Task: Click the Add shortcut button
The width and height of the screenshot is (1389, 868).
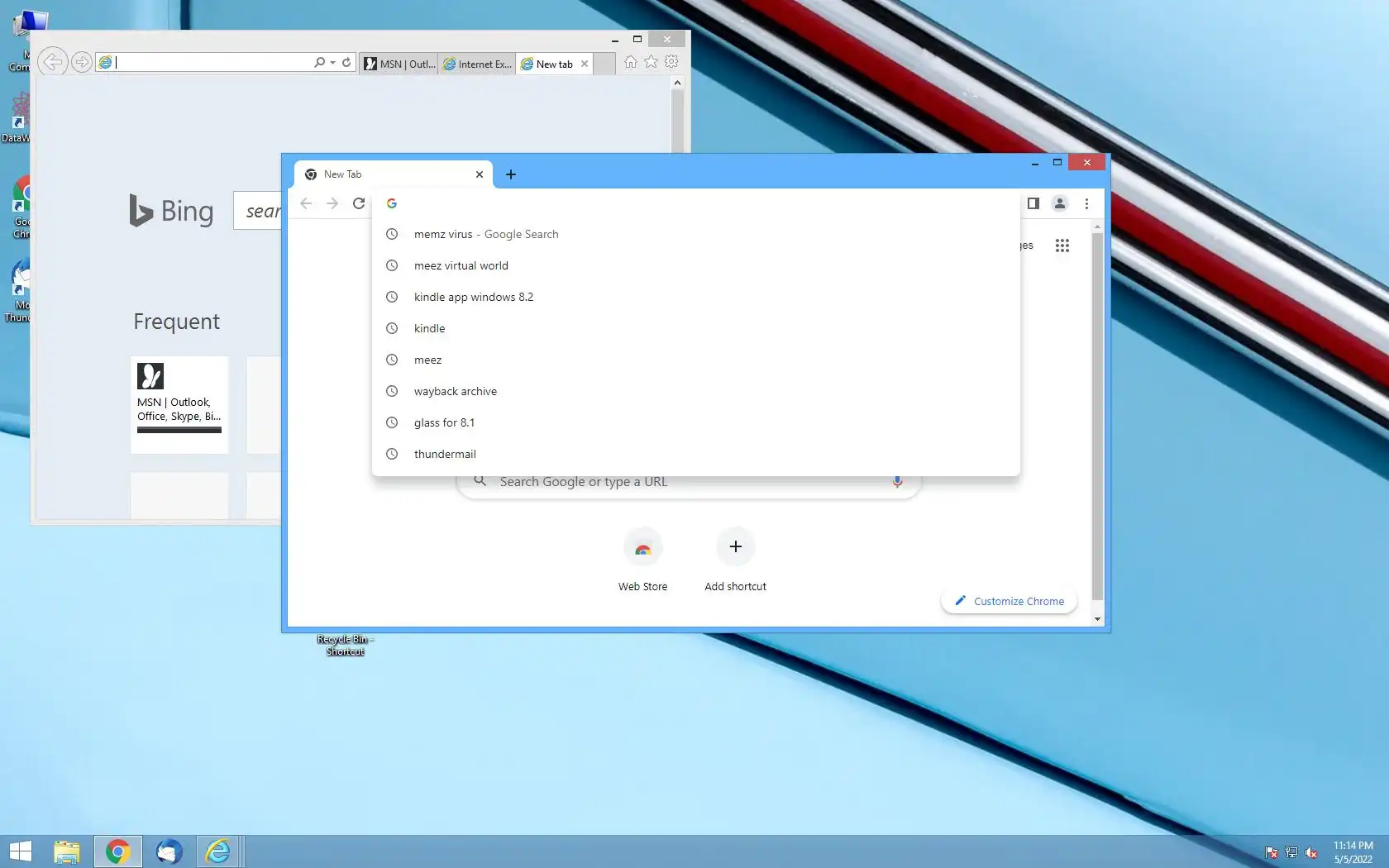Action: (x=735, y=560)
